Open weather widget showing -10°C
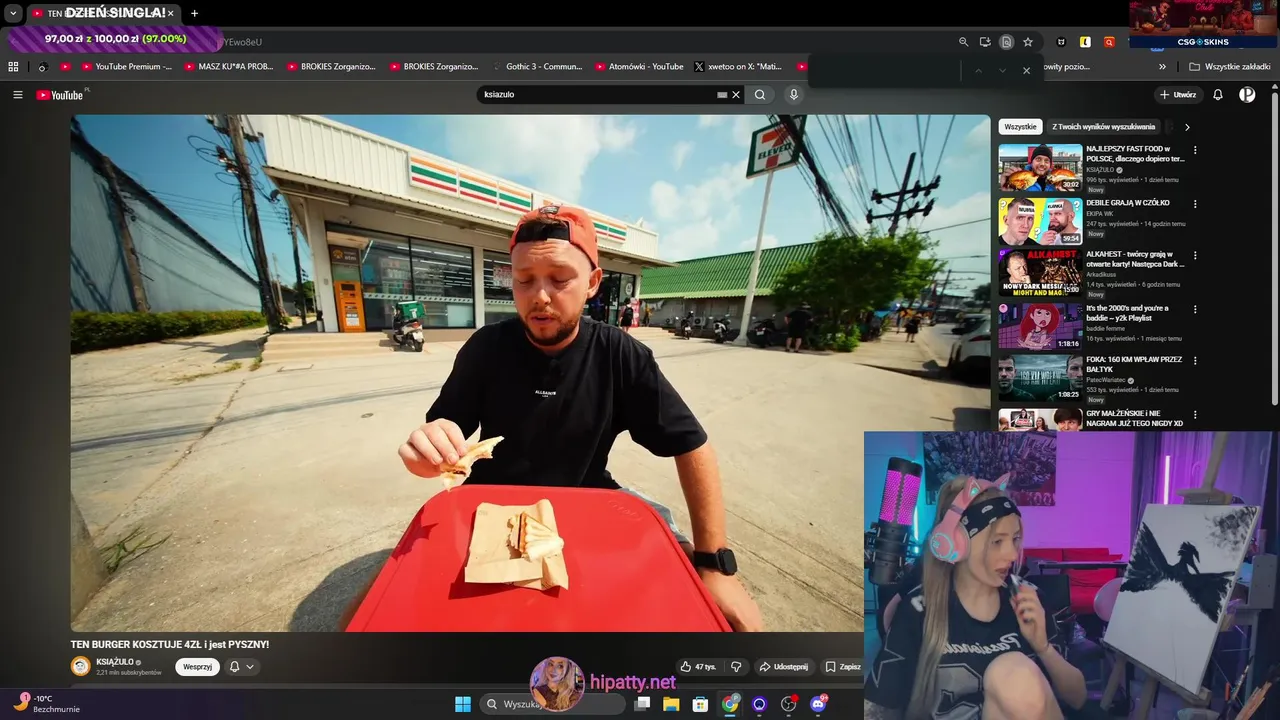 pos(47,704)
